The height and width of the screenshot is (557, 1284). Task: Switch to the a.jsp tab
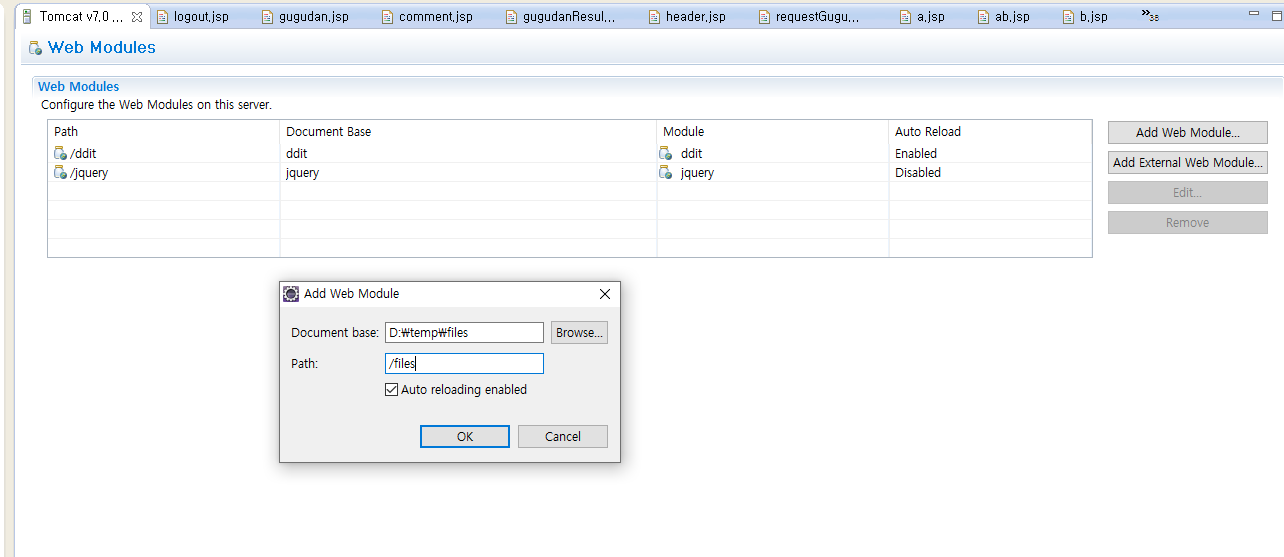pyautogui.click(x=921, y=17)
